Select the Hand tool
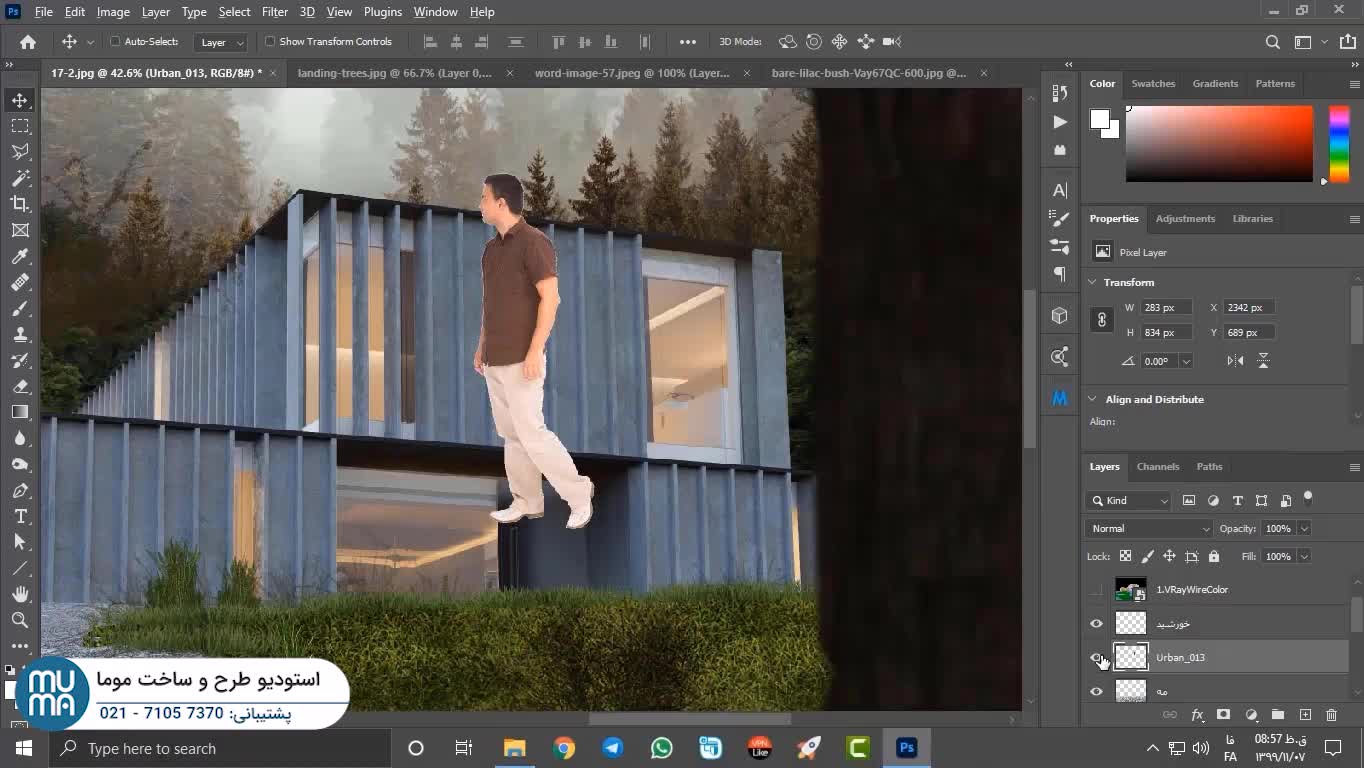 click(20, 594)
